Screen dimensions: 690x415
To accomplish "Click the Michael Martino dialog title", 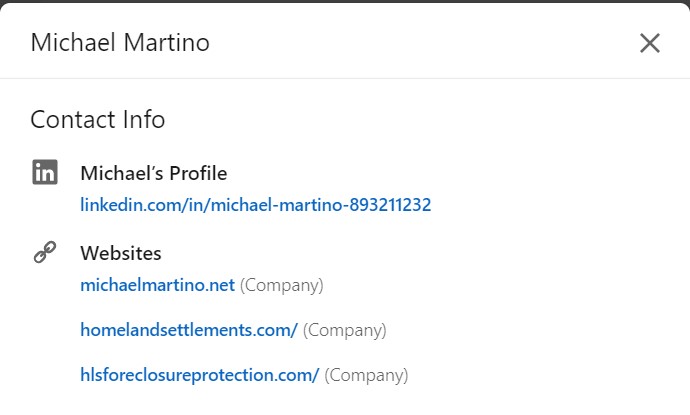I will [120, 43].
